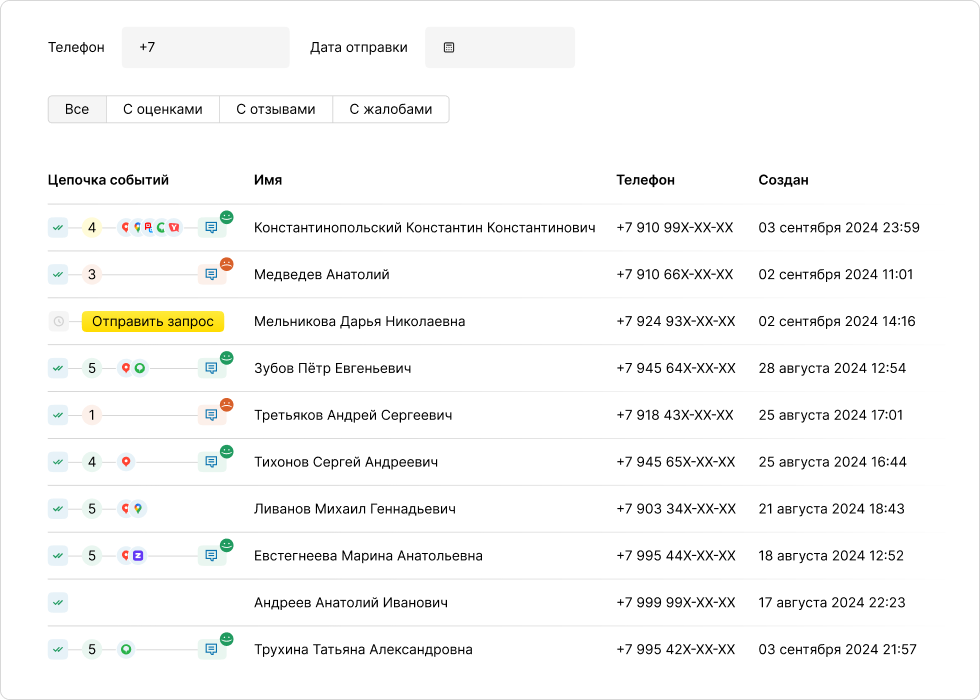Click delivered double-check icon in Тихонов Сергей row
Screen dimensions: 980x700
tap(58, 462)
